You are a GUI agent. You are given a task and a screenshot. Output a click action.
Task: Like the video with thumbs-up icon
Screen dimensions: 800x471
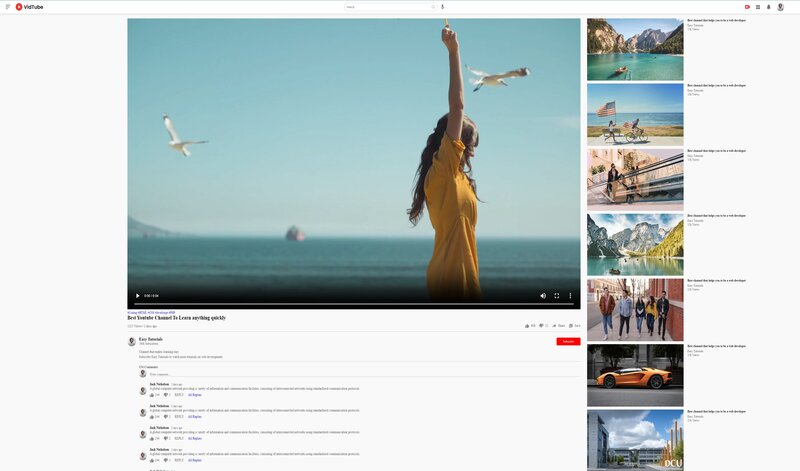[527, 326]
